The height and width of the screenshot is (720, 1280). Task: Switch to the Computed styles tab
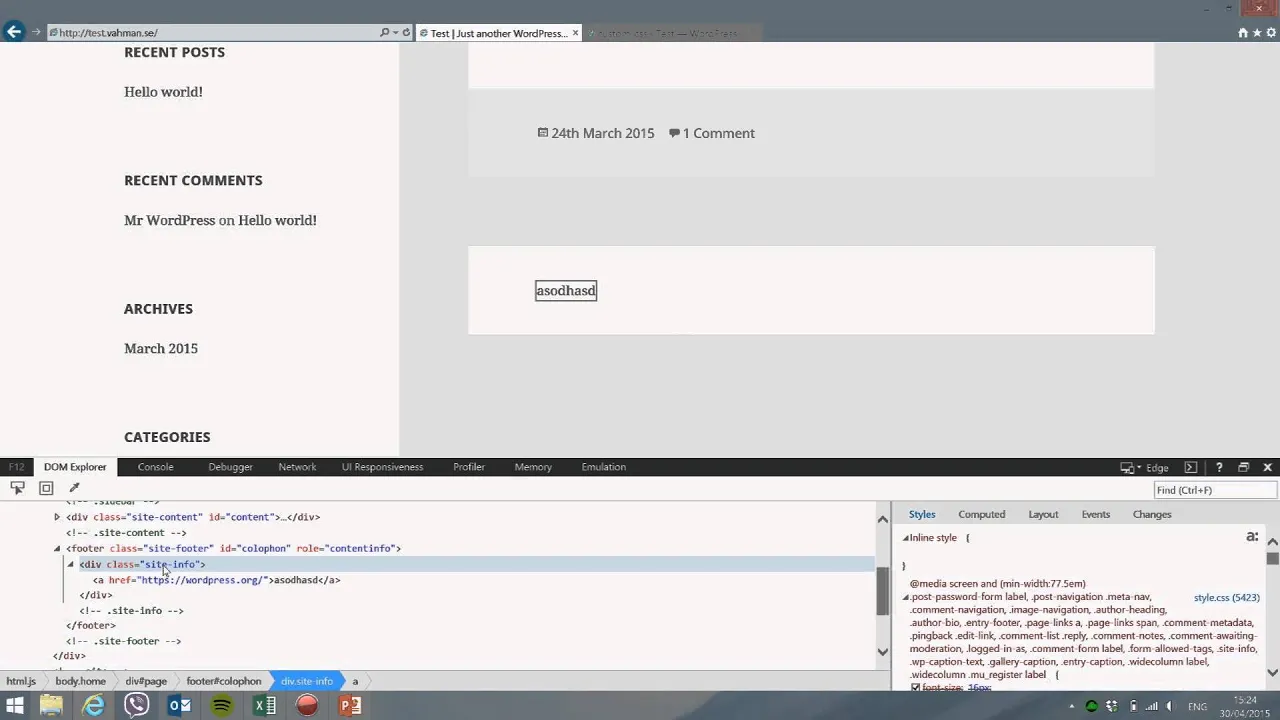tap(981, 514)
